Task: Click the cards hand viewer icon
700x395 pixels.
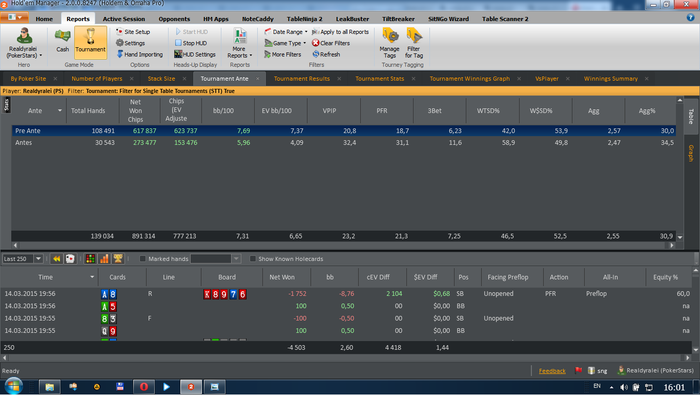Action: click(70, 259)
